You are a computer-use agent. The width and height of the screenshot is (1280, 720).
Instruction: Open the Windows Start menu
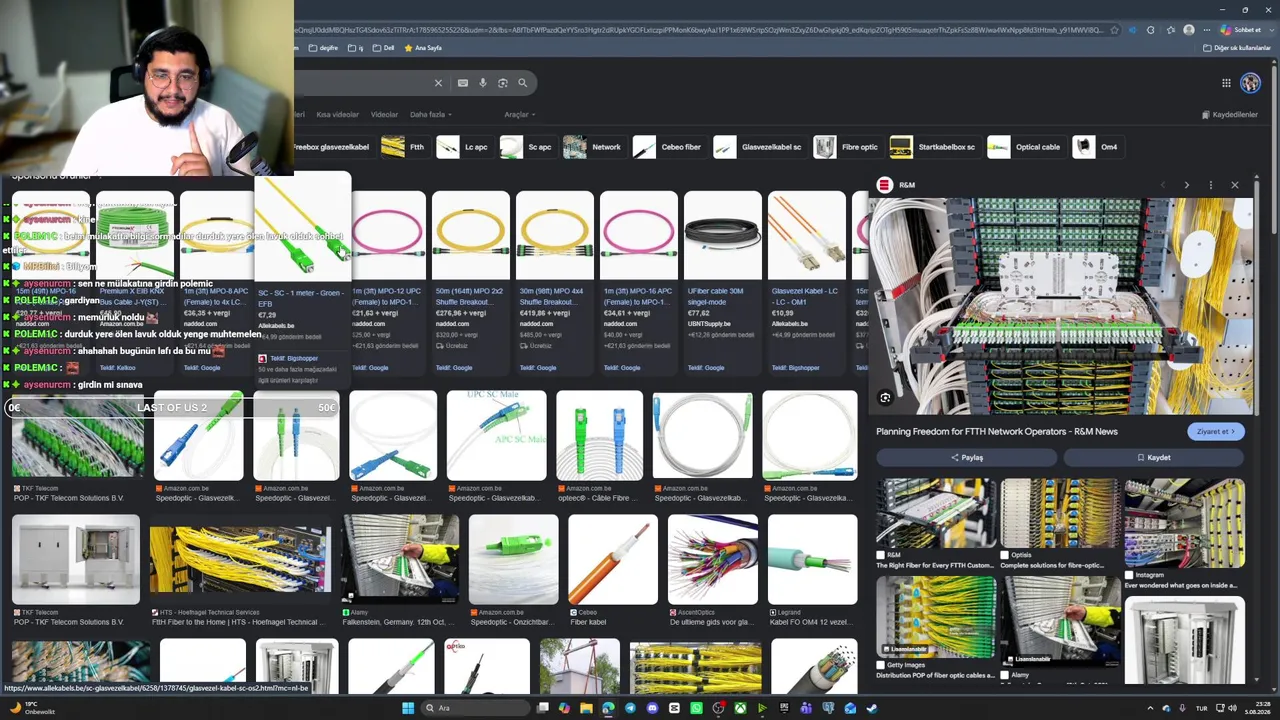click(x=408, y=708)
